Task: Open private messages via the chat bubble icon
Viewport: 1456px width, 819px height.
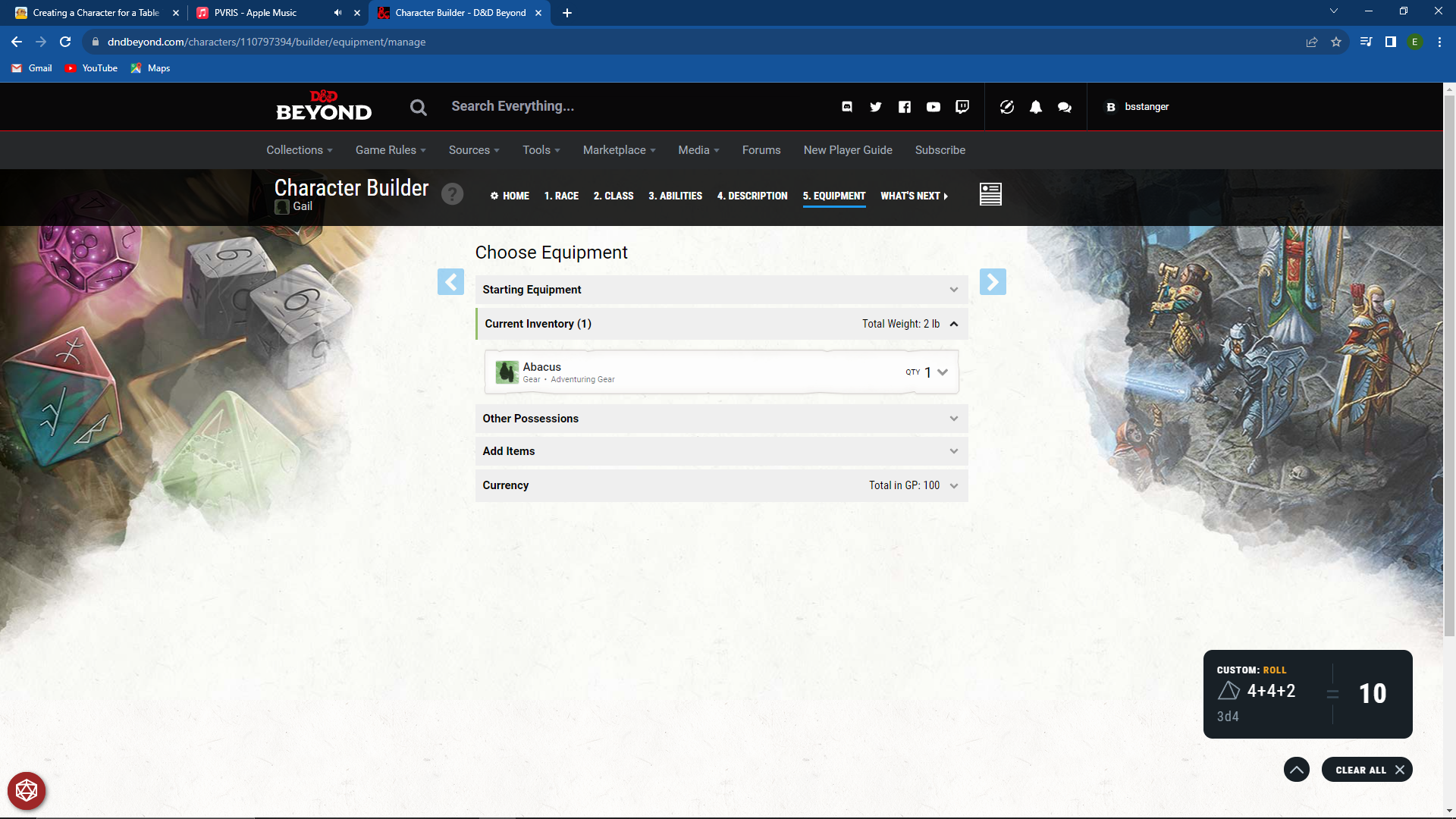Action: tap(1064, 107)
